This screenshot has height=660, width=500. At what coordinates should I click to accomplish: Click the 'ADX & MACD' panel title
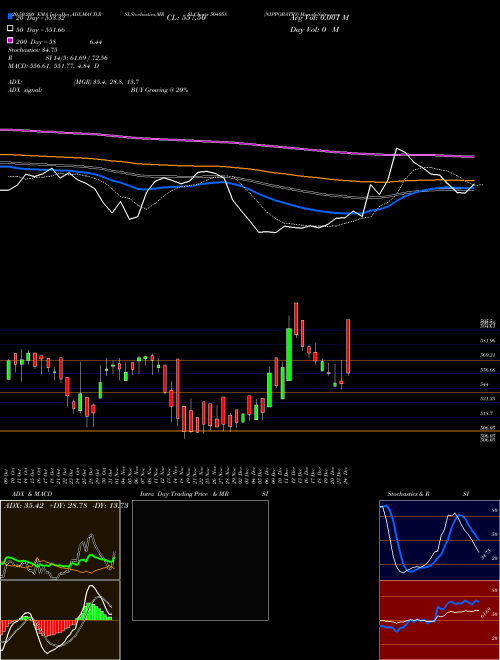(32, 494)
